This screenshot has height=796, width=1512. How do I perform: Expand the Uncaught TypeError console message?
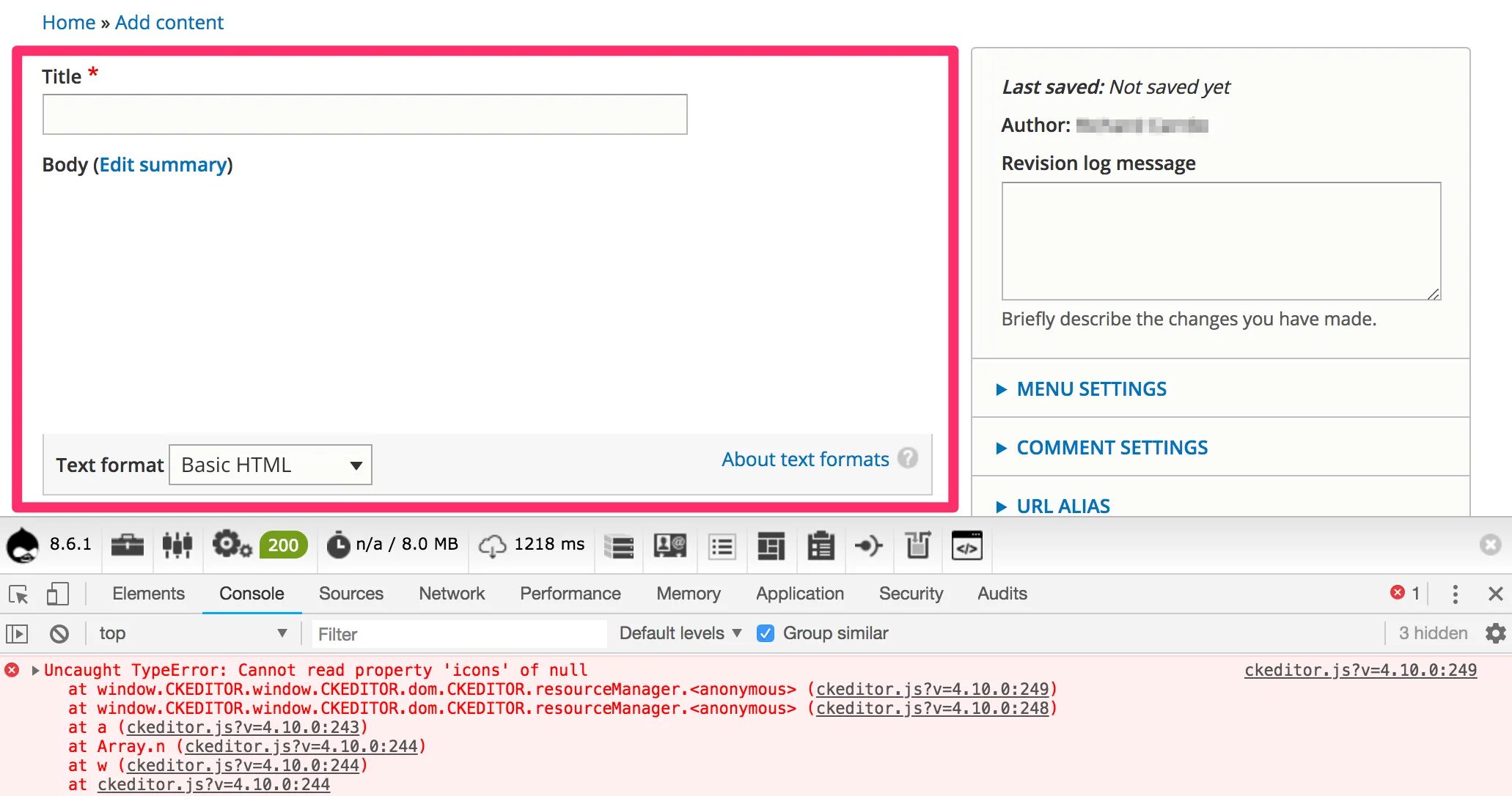pos(35,670)
